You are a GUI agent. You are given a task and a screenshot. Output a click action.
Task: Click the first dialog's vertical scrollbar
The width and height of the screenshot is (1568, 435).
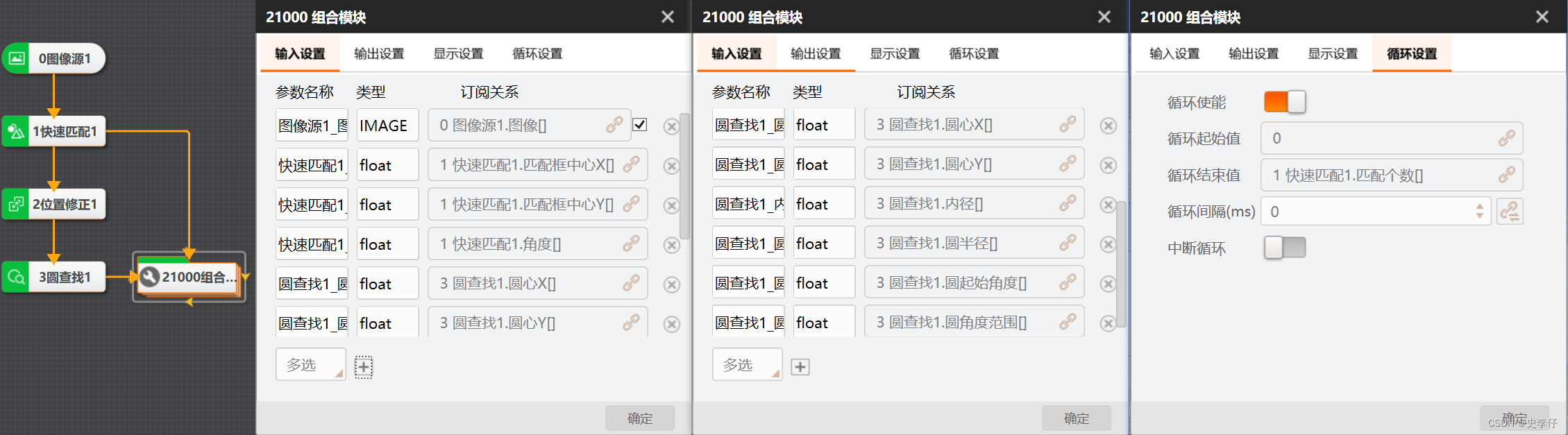pyautogui.click(x=684, y=176)
